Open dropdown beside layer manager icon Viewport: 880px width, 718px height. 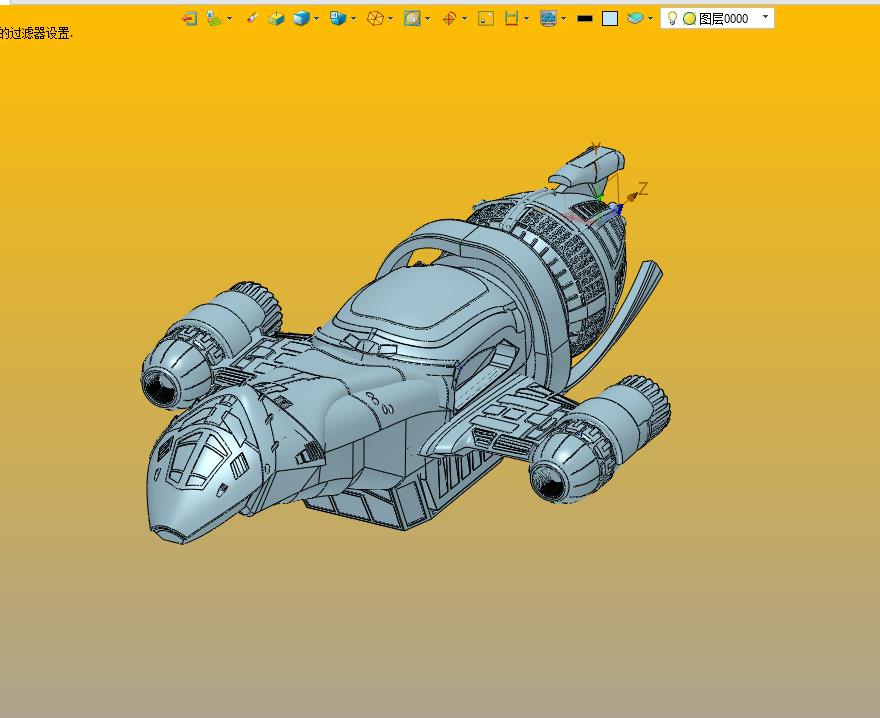650,19
